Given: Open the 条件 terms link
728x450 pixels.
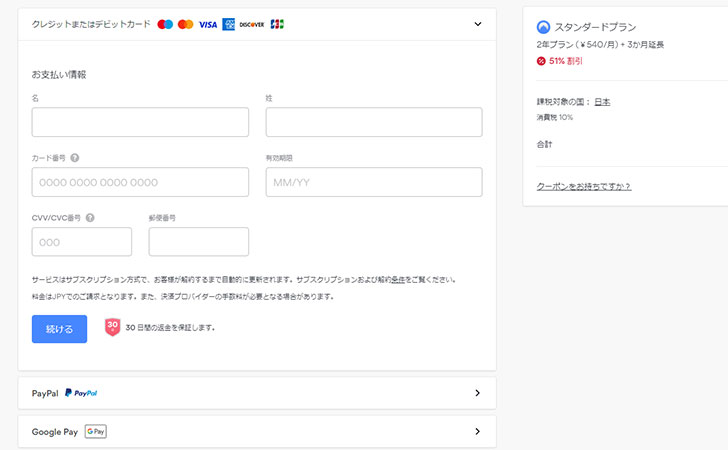Looking at the screenshot, I should (397, 280).
